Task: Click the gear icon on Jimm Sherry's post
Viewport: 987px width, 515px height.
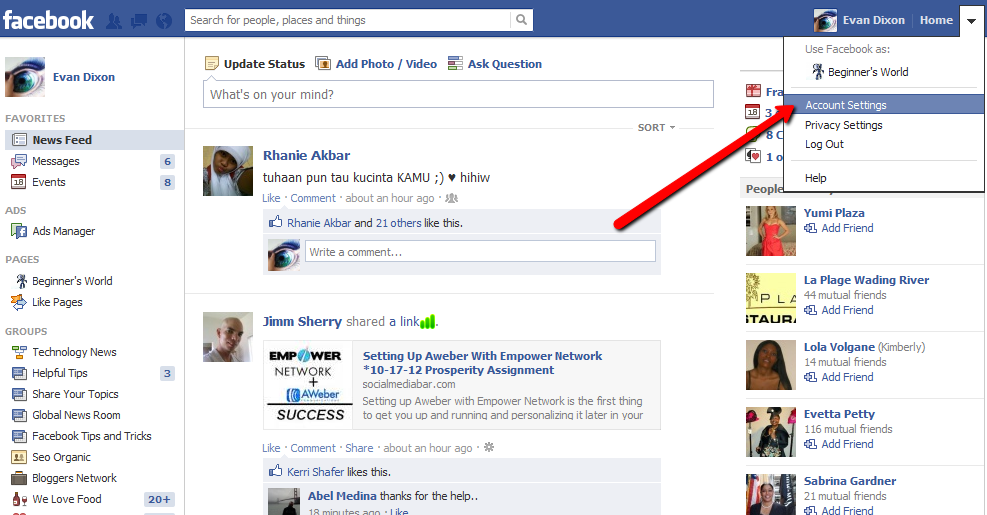Action: tap(488, 448)
